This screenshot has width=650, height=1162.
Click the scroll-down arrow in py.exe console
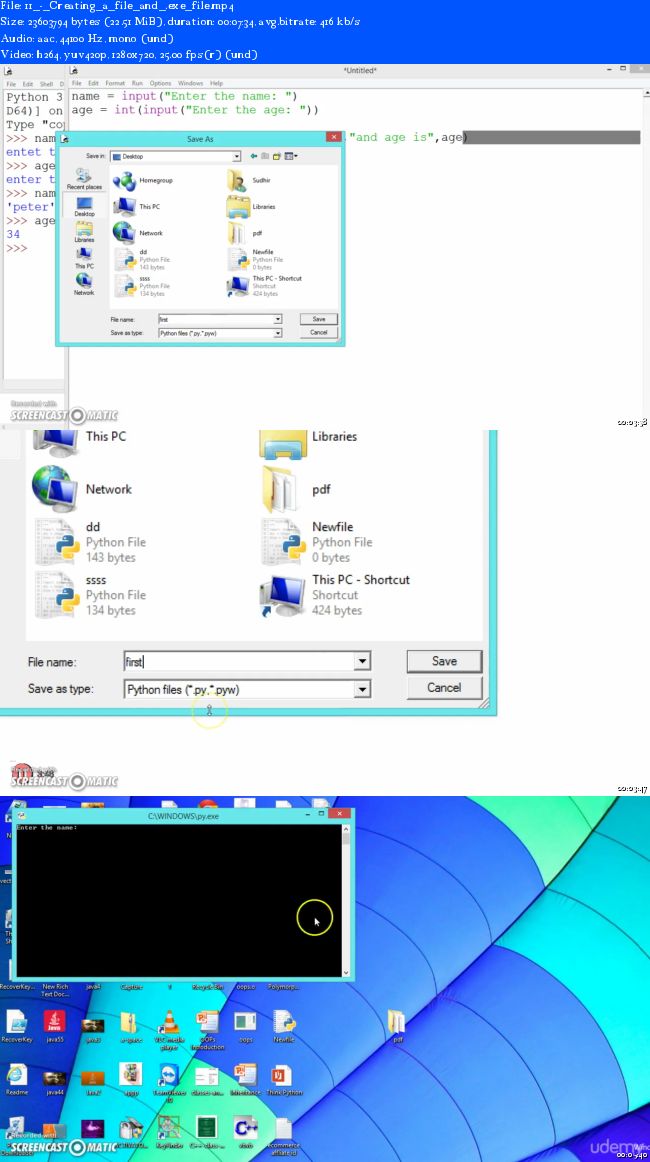(345, 972)
